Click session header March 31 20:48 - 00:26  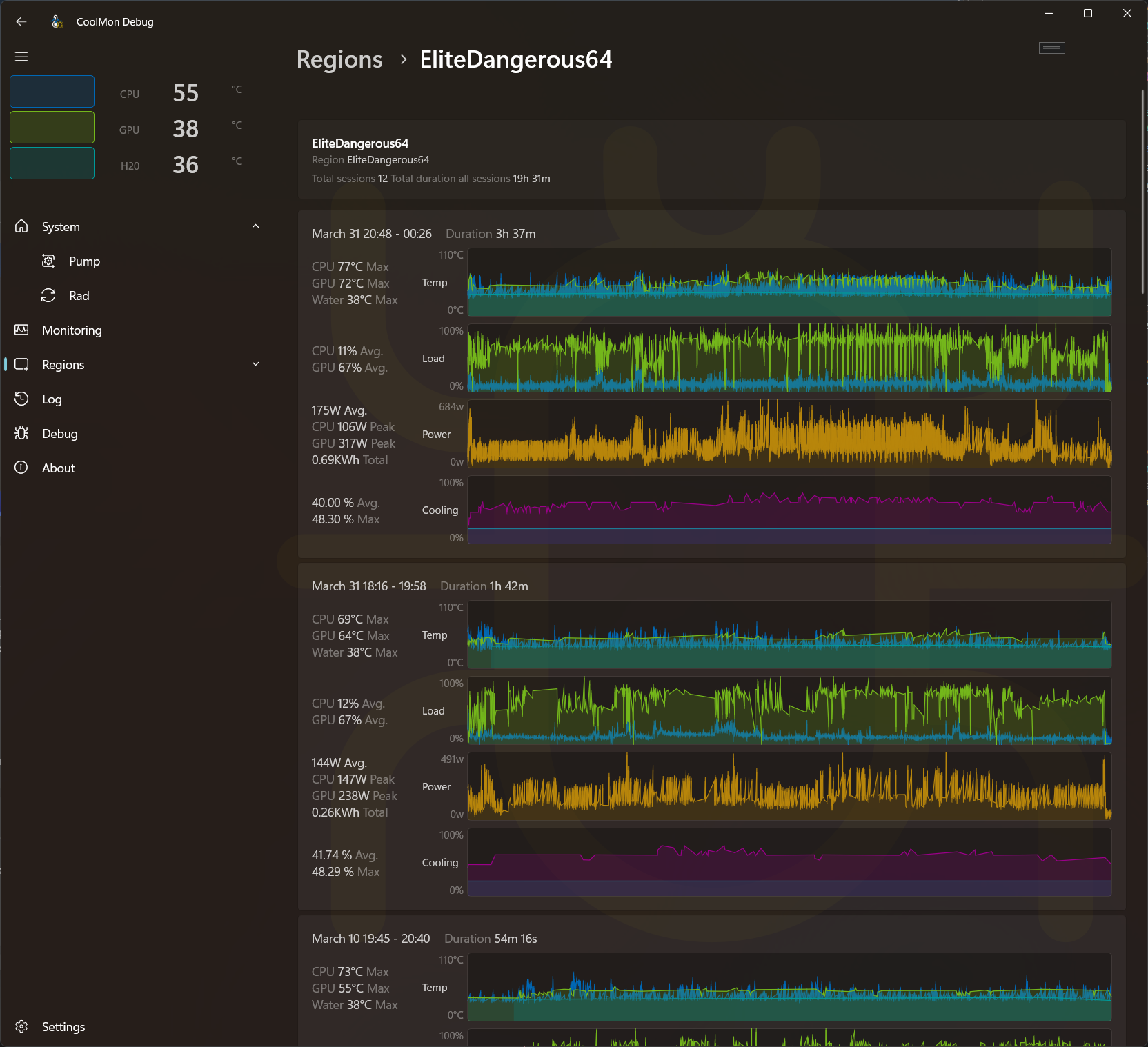[372, 234]
